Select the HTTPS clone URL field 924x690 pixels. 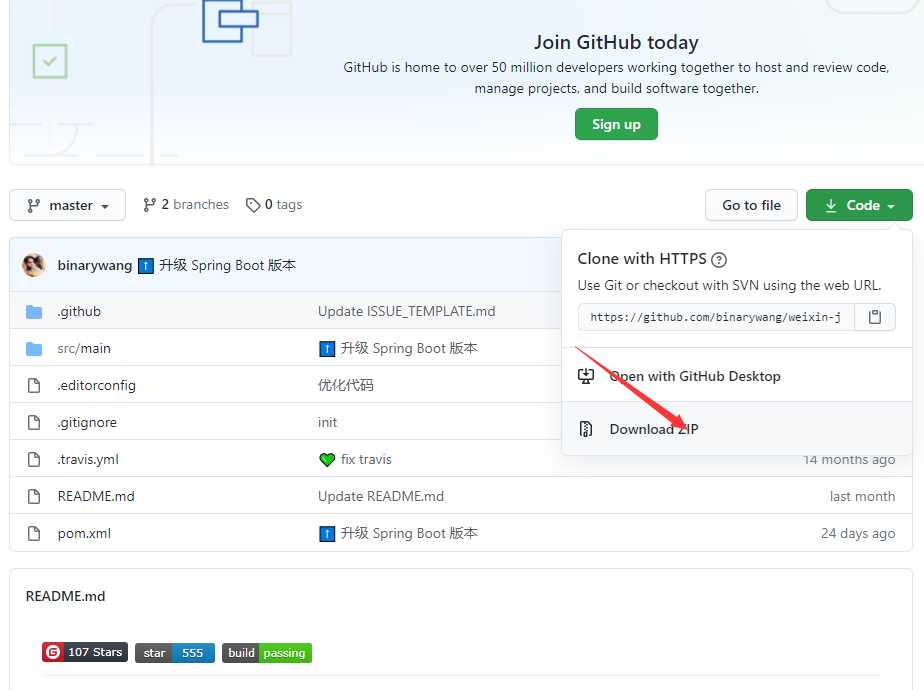tap(716, 317)
